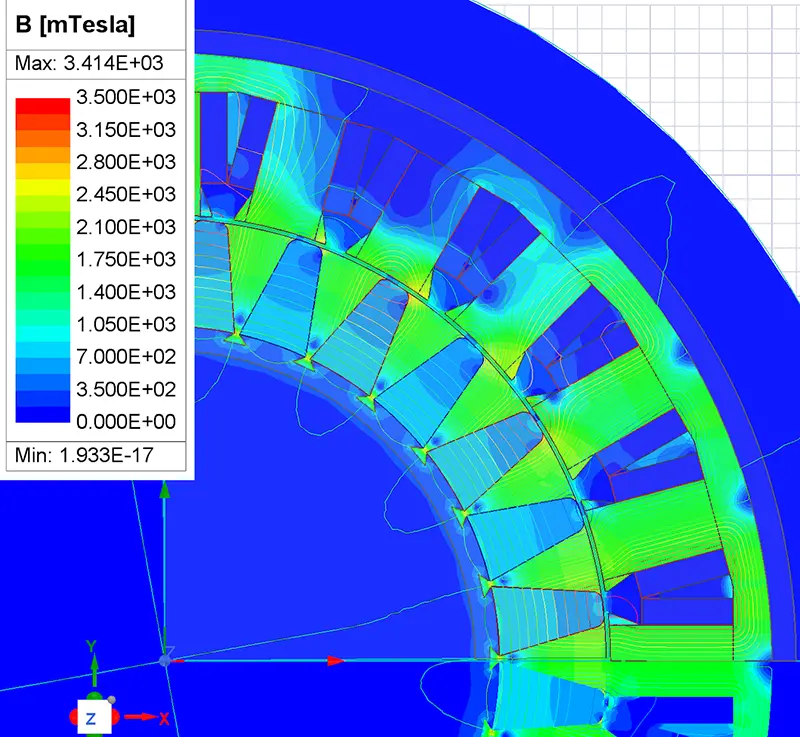This screenshot has width=800, height=737.
Task: Select the Min: 1.933E-17 legend value
Action: pos(84,454)
